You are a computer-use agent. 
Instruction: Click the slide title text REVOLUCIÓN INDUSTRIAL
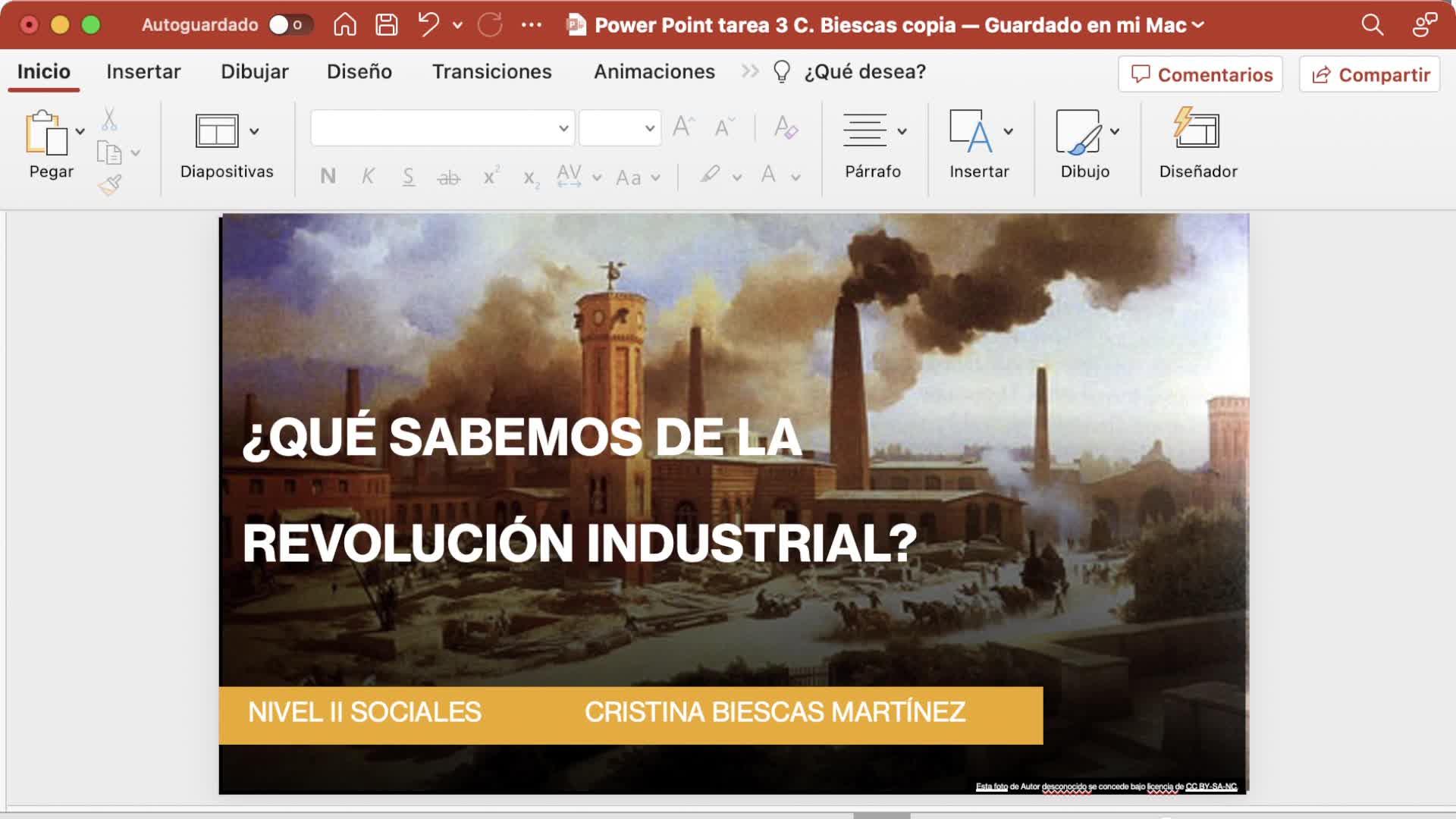pos(579,543)
